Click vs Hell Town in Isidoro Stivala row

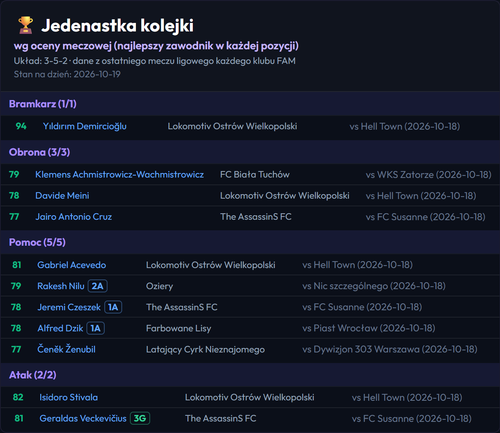click(407, 397)
